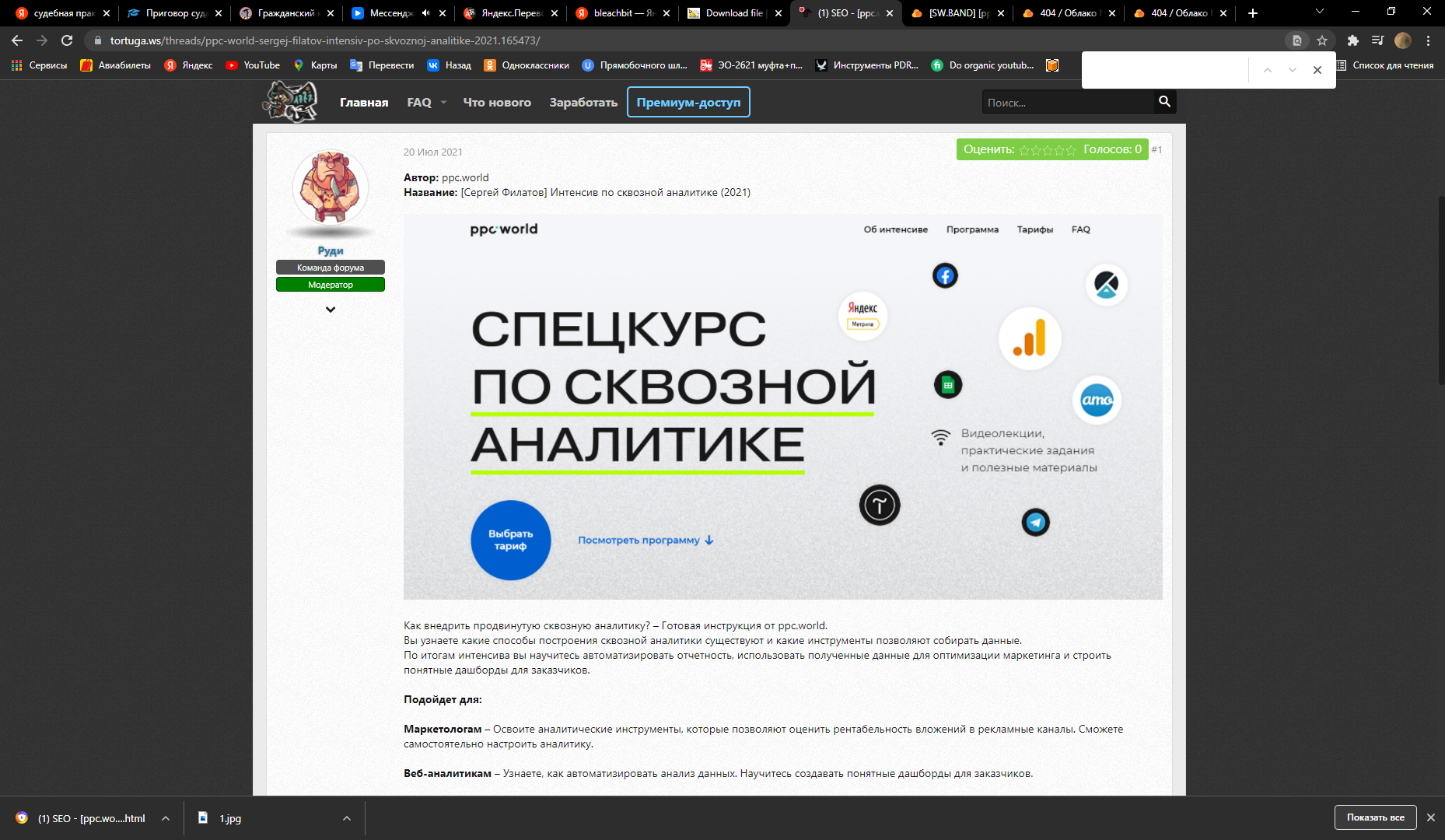Click the Премиум-доступ button
The image size is (1445, 840).
click(688, 103)
